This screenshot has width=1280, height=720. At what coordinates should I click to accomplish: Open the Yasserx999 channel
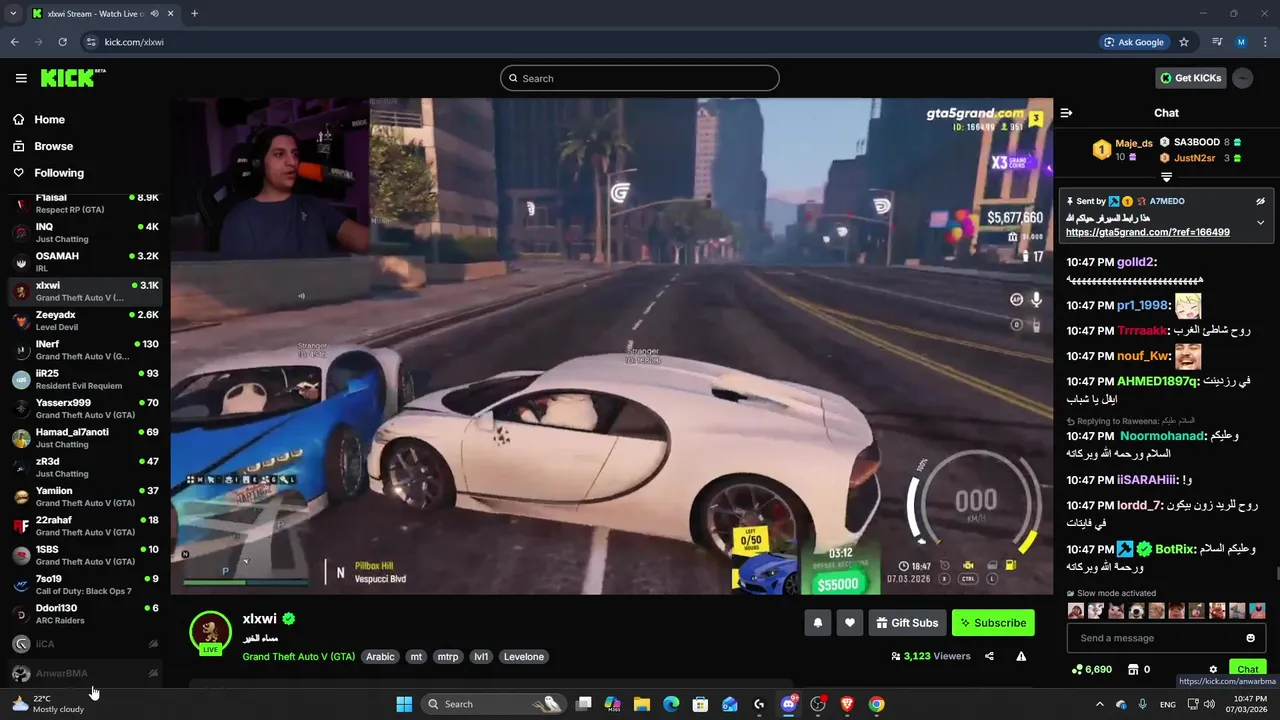pyautogui.click(x=84, y=409)
